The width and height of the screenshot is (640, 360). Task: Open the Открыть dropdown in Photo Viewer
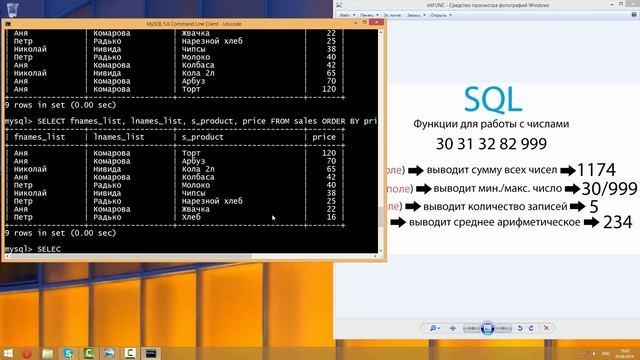pyautogui.click(x=441, y=15)
